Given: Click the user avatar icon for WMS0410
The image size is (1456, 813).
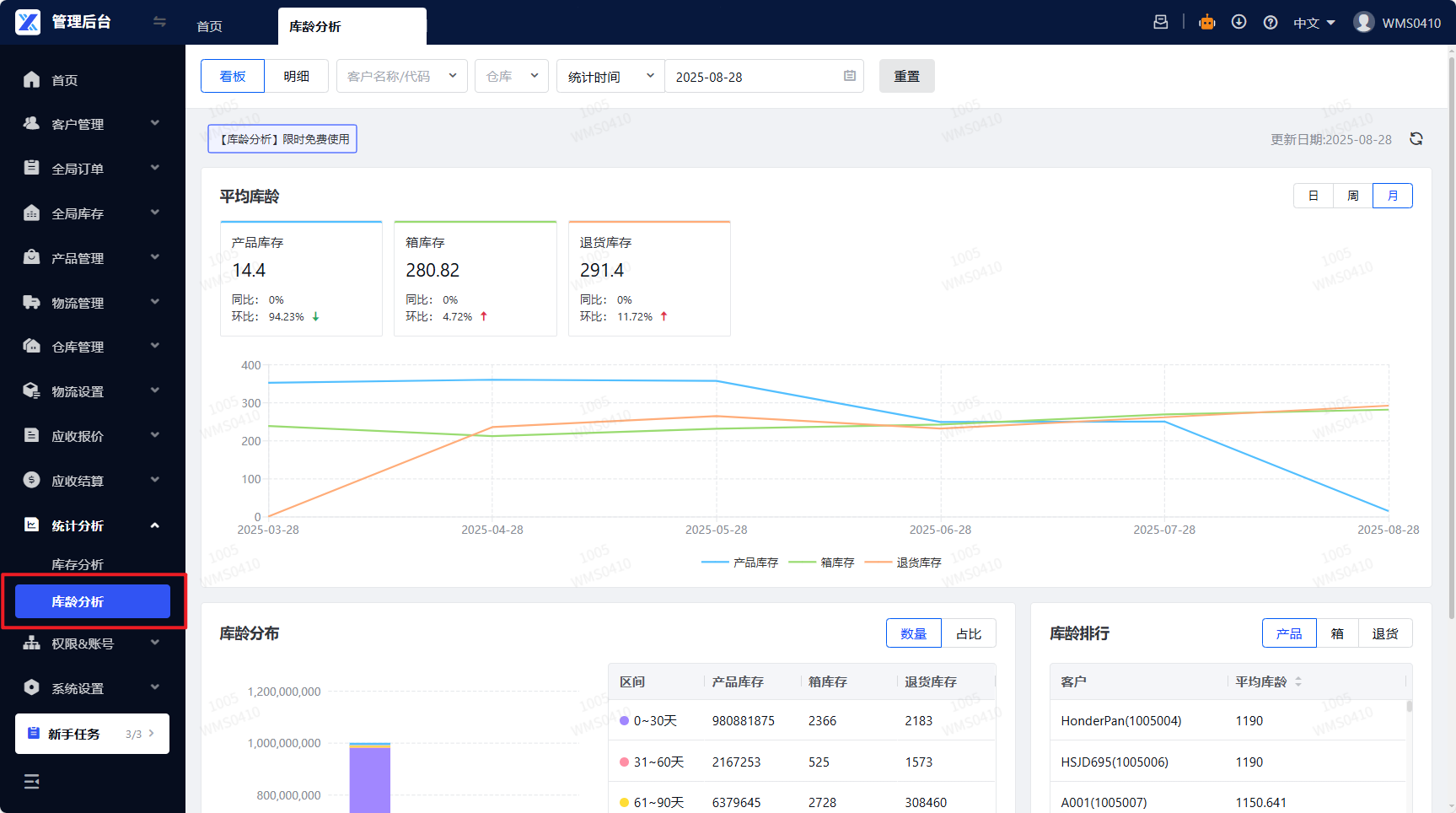Looking at the screenshot, I should 1363,23.
